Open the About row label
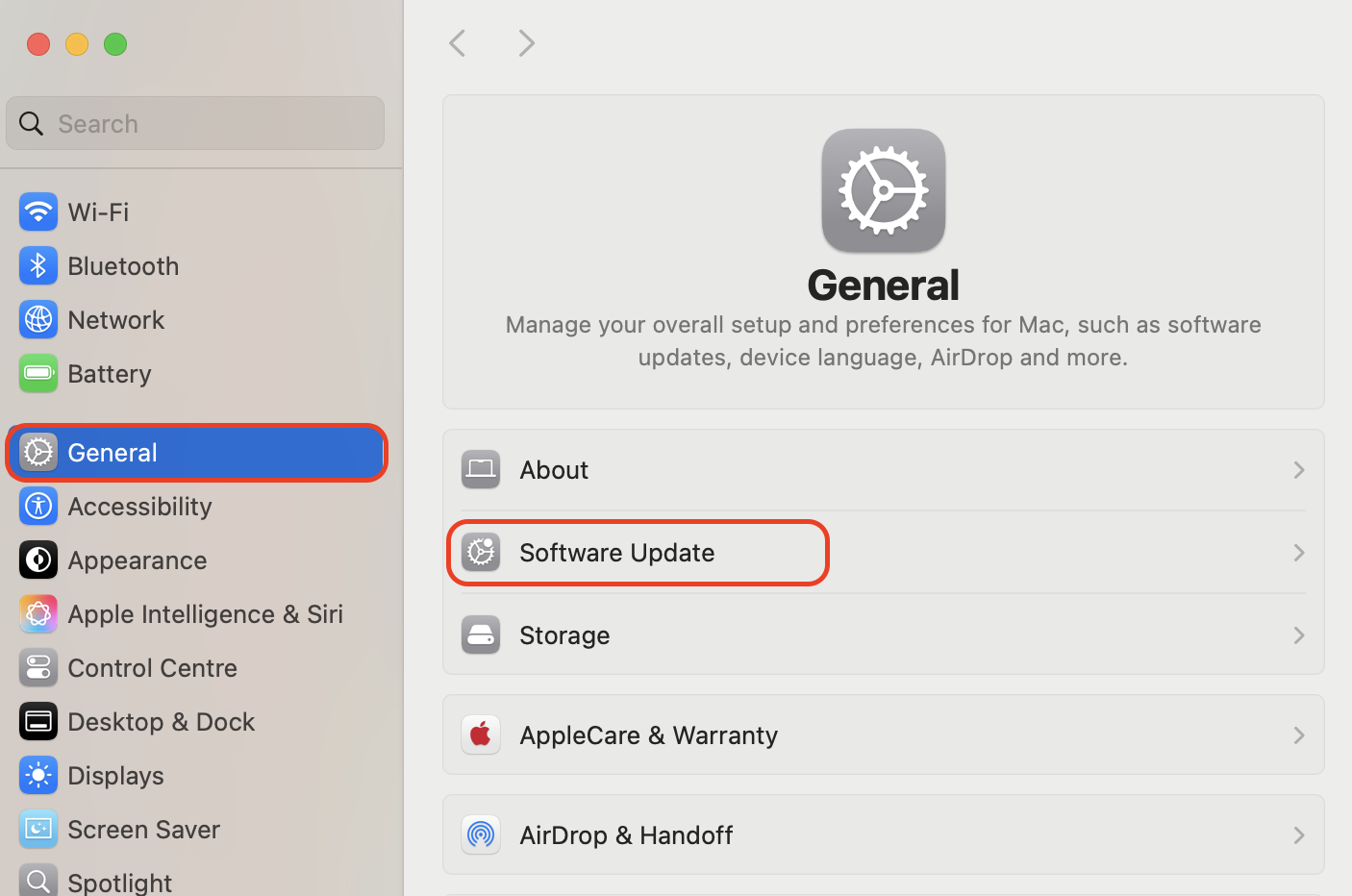This screenshot has width=1352, height=896. click(x=554, y=470)
